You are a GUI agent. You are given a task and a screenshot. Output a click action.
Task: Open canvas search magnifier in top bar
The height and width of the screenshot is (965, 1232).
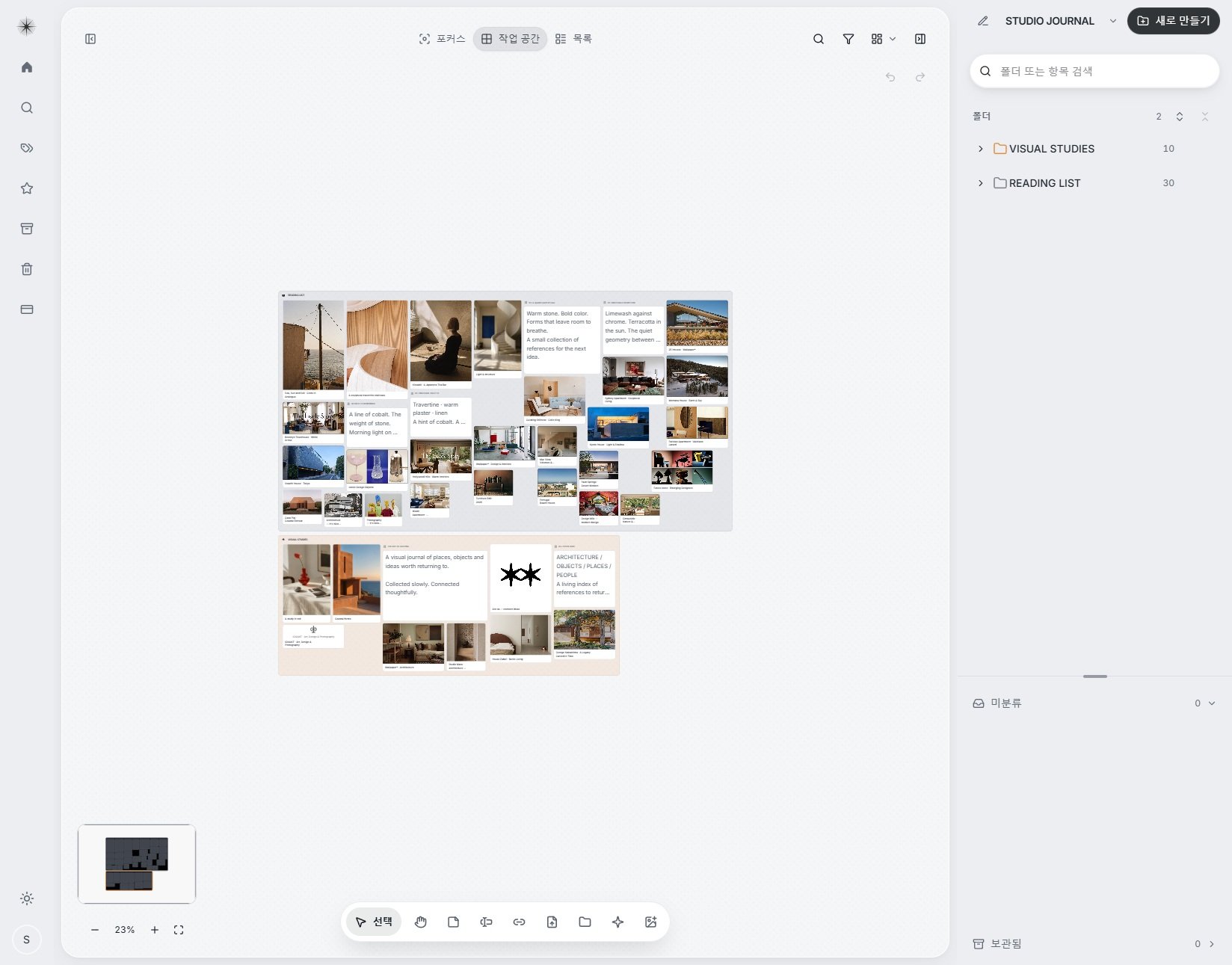coord(819,39)
